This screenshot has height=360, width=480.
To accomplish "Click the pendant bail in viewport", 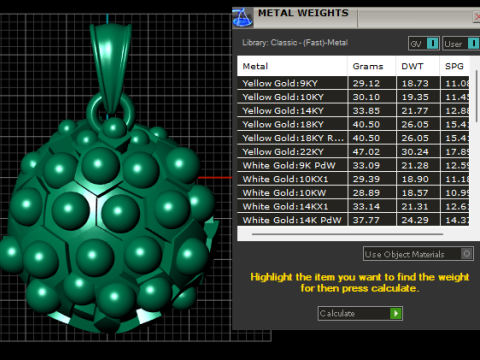I will point(111,67).
